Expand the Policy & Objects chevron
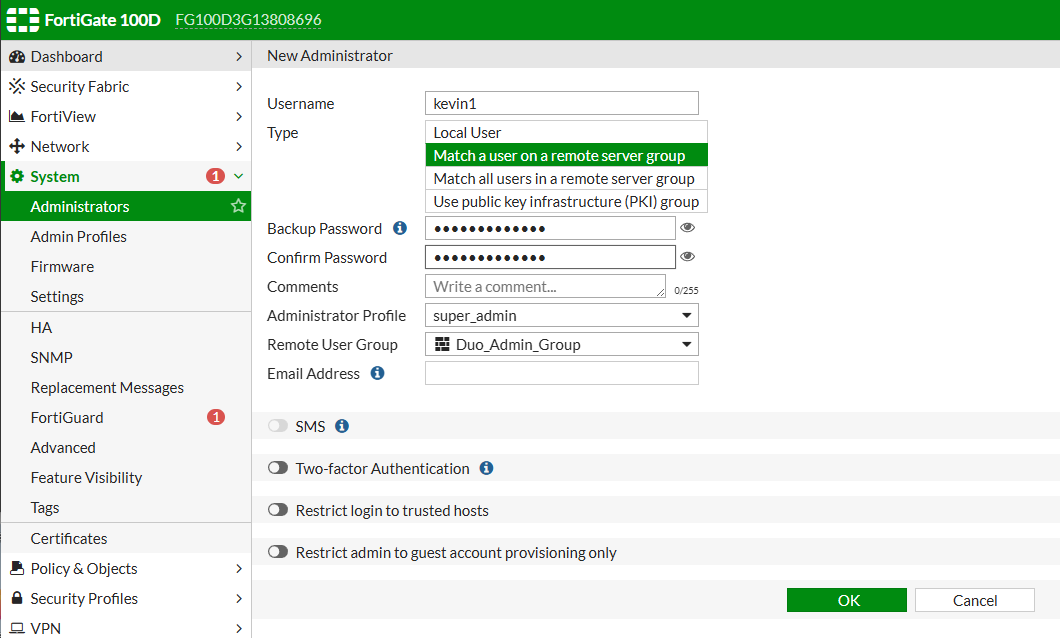The image size is (1060, 638). [239, 568]
